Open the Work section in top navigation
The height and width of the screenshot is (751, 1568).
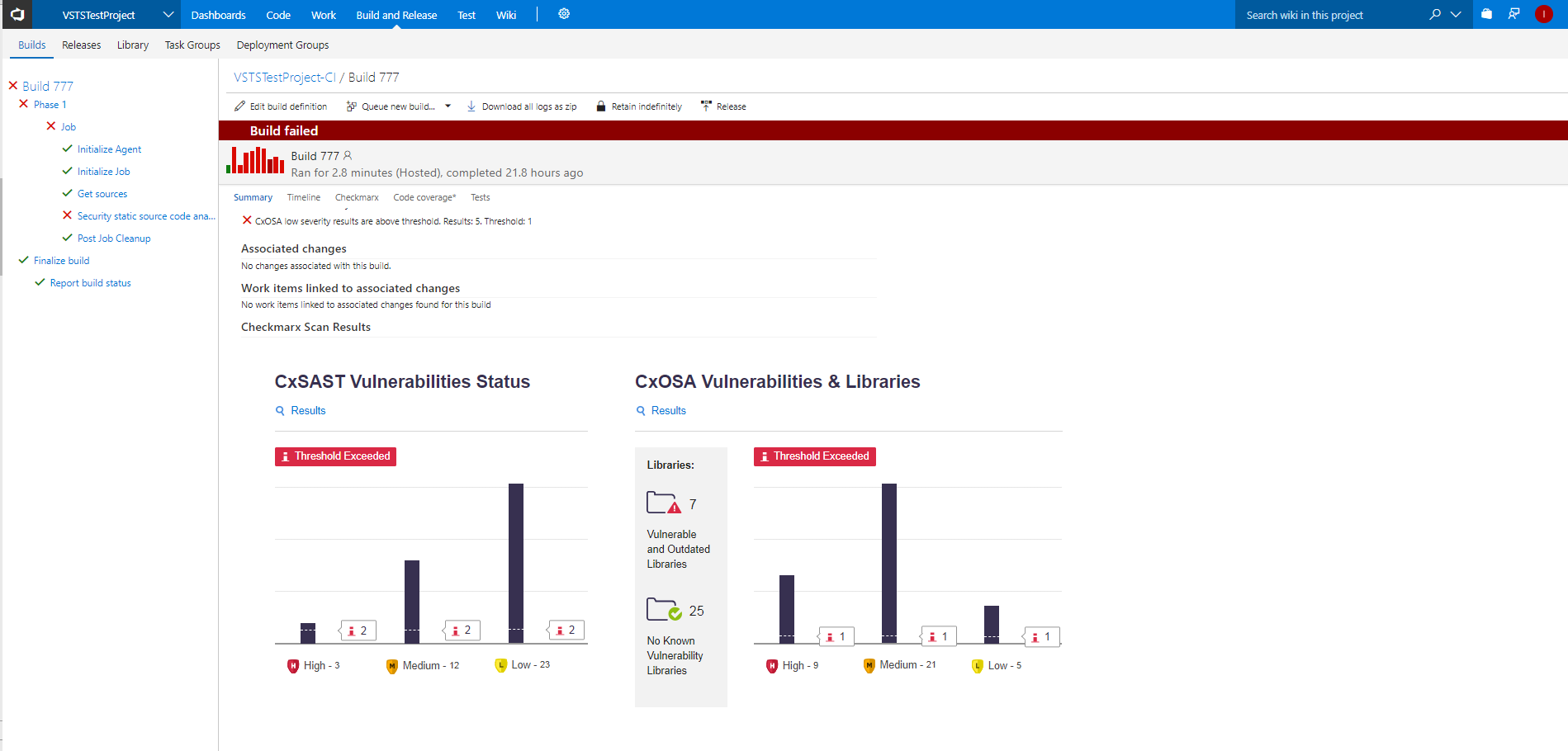323,14
